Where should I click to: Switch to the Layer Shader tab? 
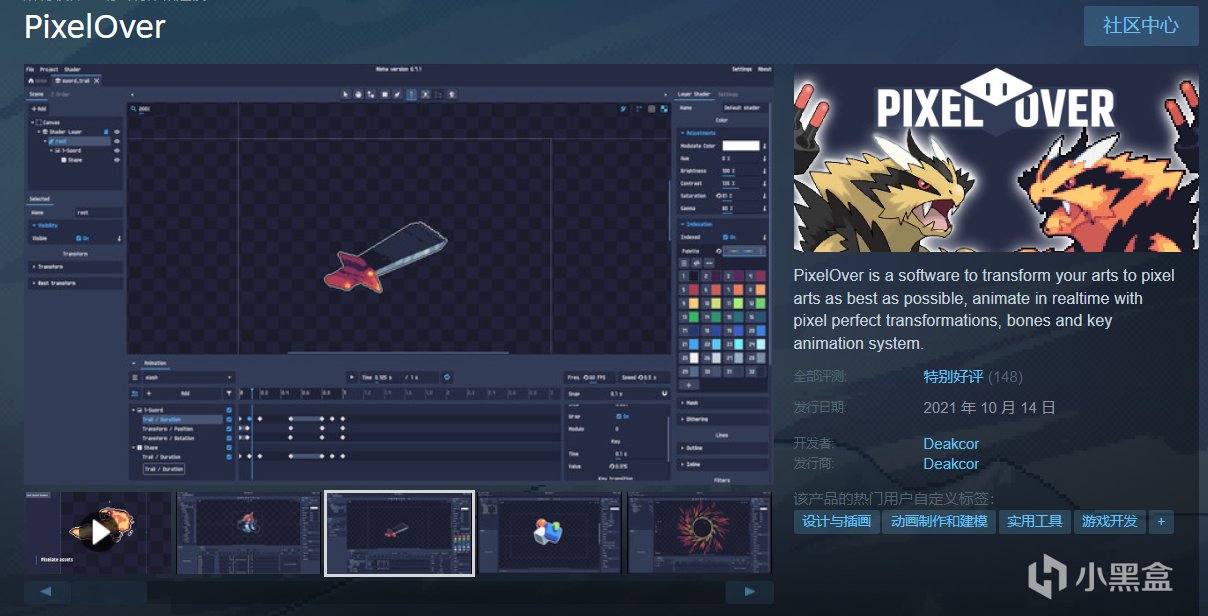click(x=694, y=94)
